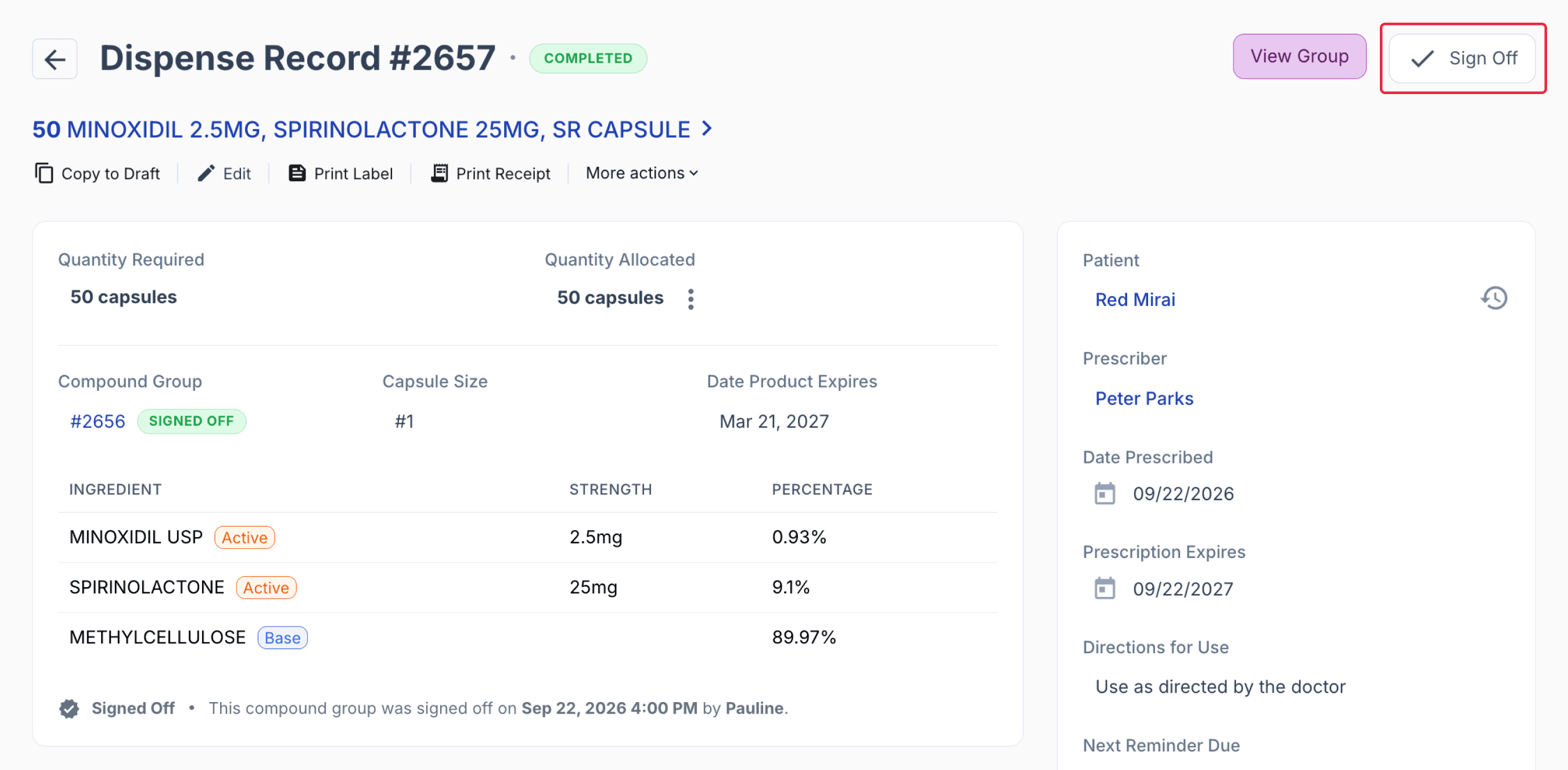This screenshot has height=770, width=1568.
Task: Open Prescription Expires calendar icon
Action: [1104, 589]
